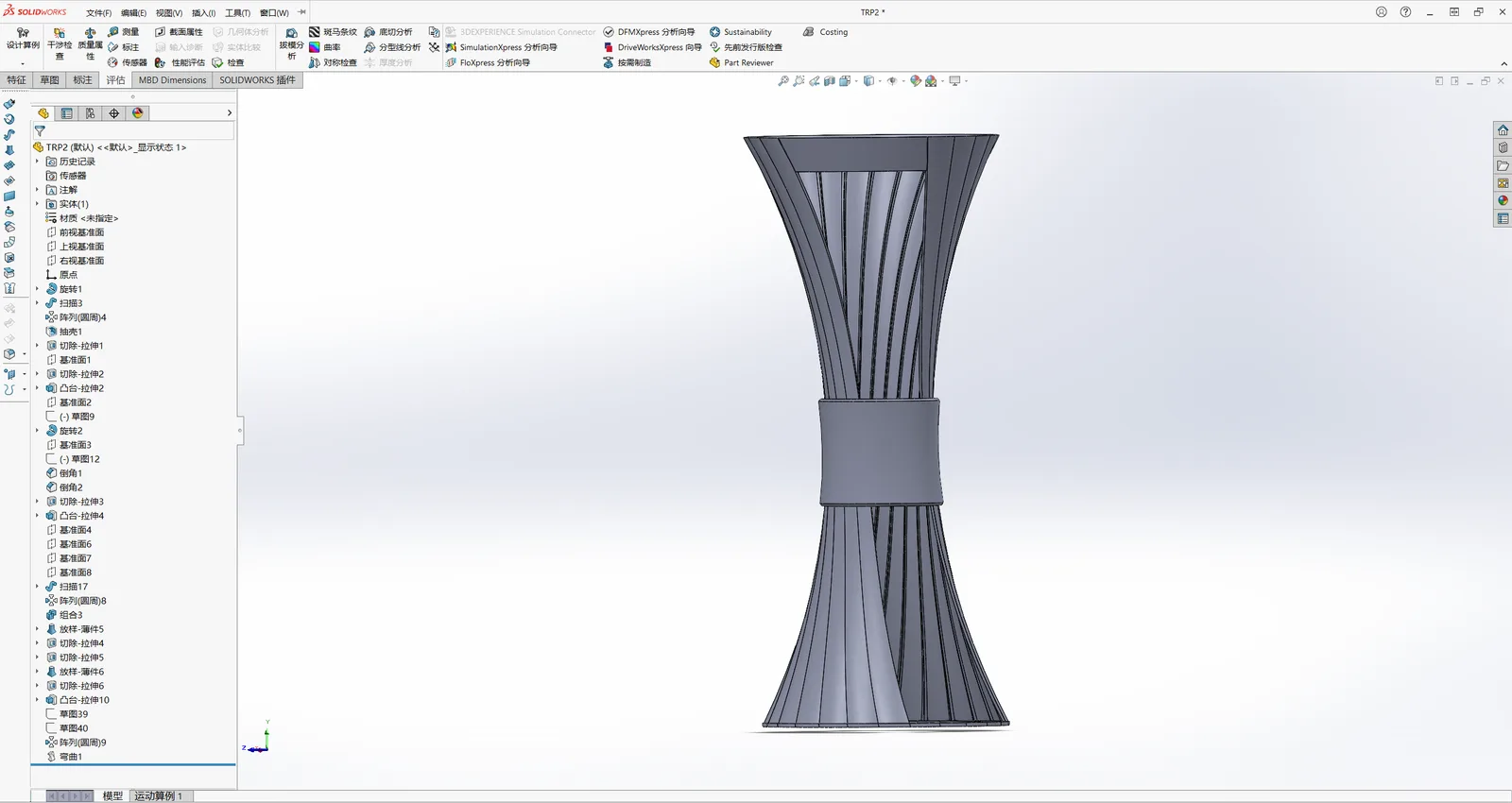Open the Costing tool

(825, 32)
